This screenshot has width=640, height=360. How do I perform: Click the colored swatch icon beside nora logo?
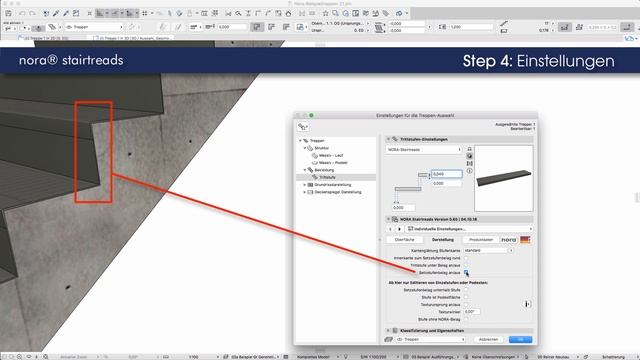[525, 240]
